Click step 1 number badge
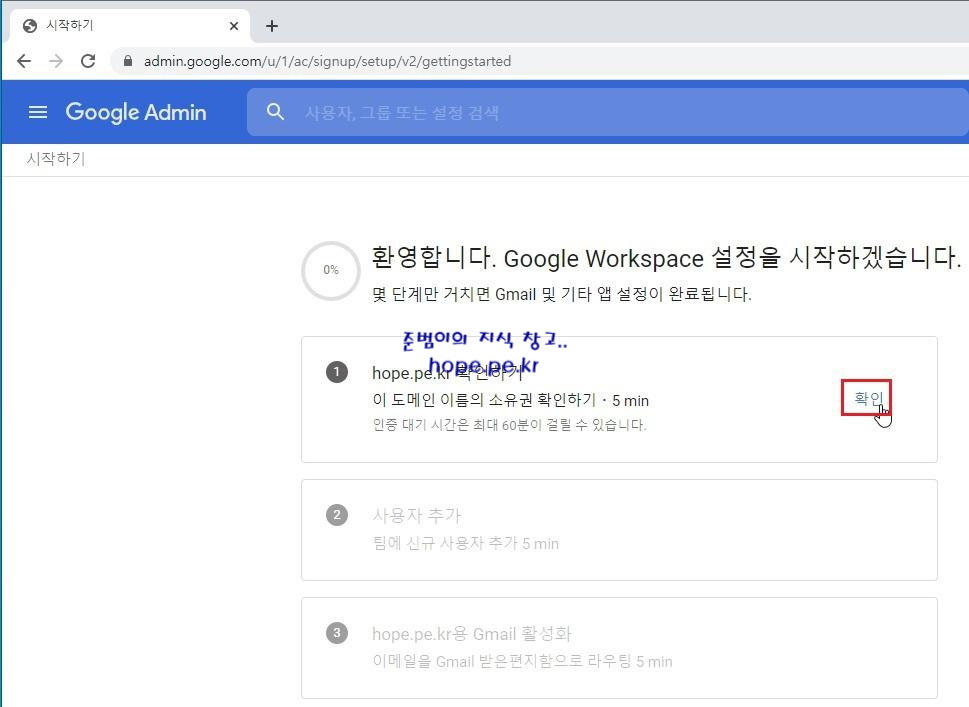 [x=337, y=372]
